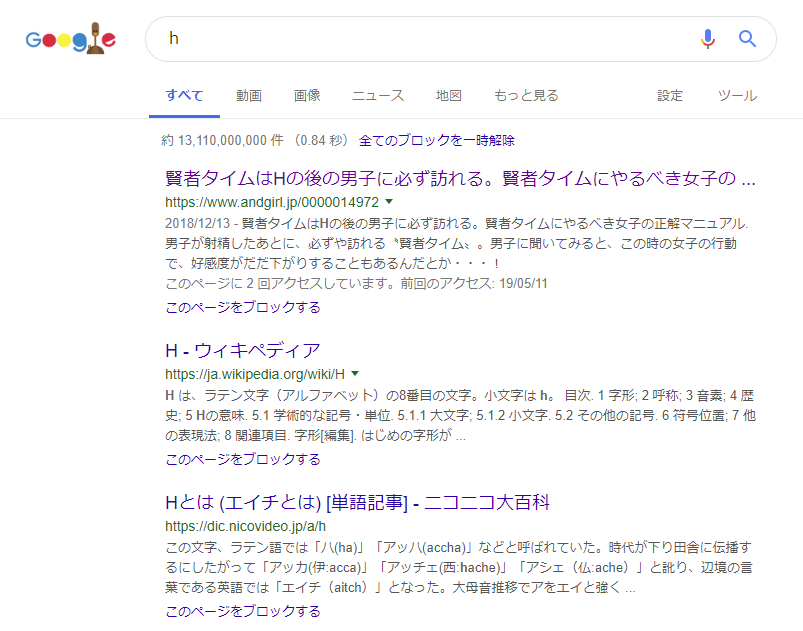Viewport: 803px width, 631px height.
Task: Click the https://www.andgirl.jp/0000014972 URL
Action: click(272, 202)
